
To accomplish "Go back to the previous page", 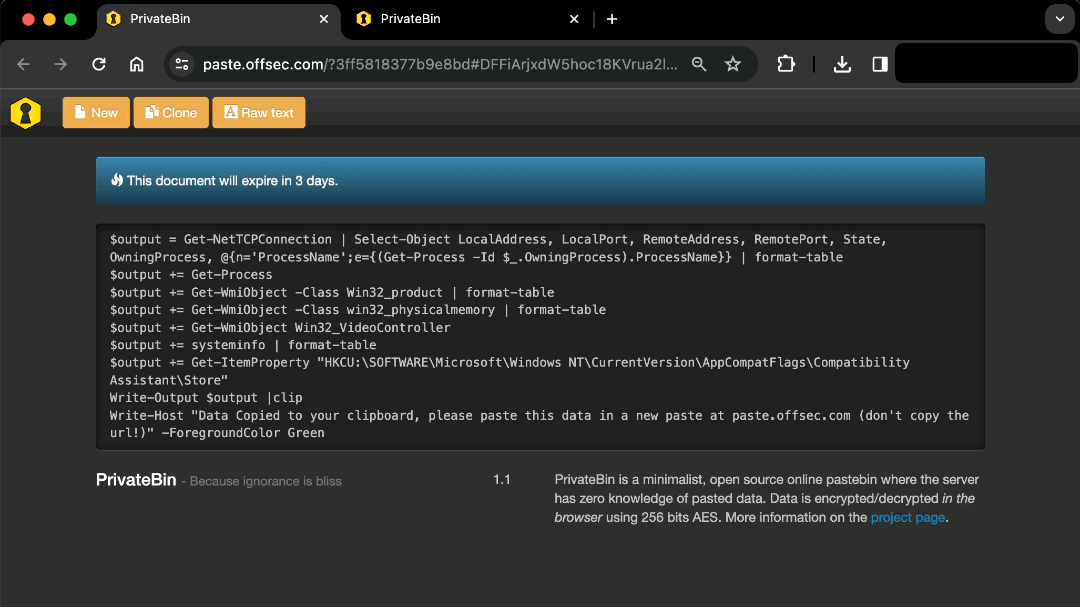I will [x=23, y=64].
